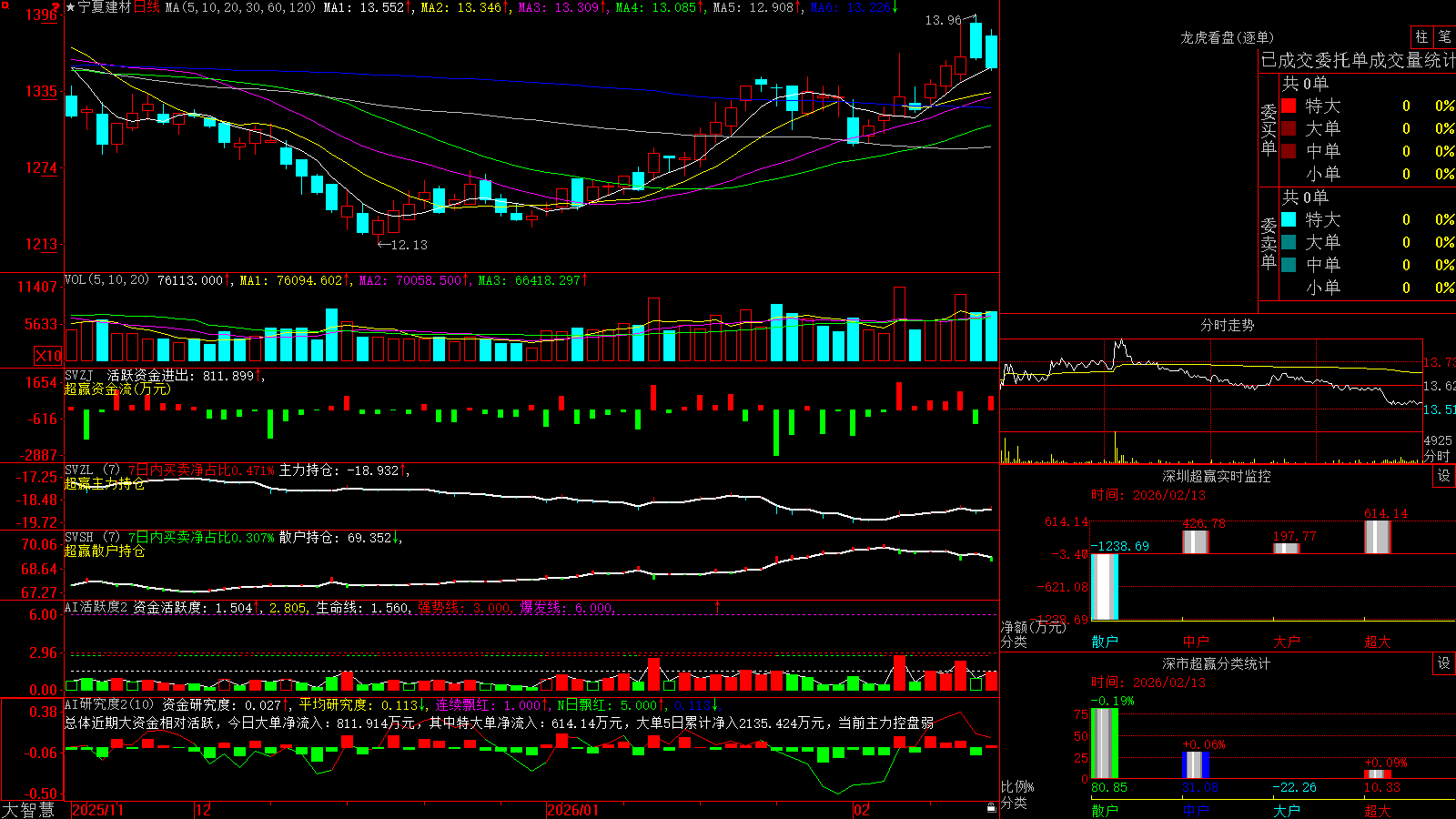The width and height of the screenshot is (1456, 819).
Task: Open 设 settings for 深圳超赢实时监控
Action: [1444, 476]
